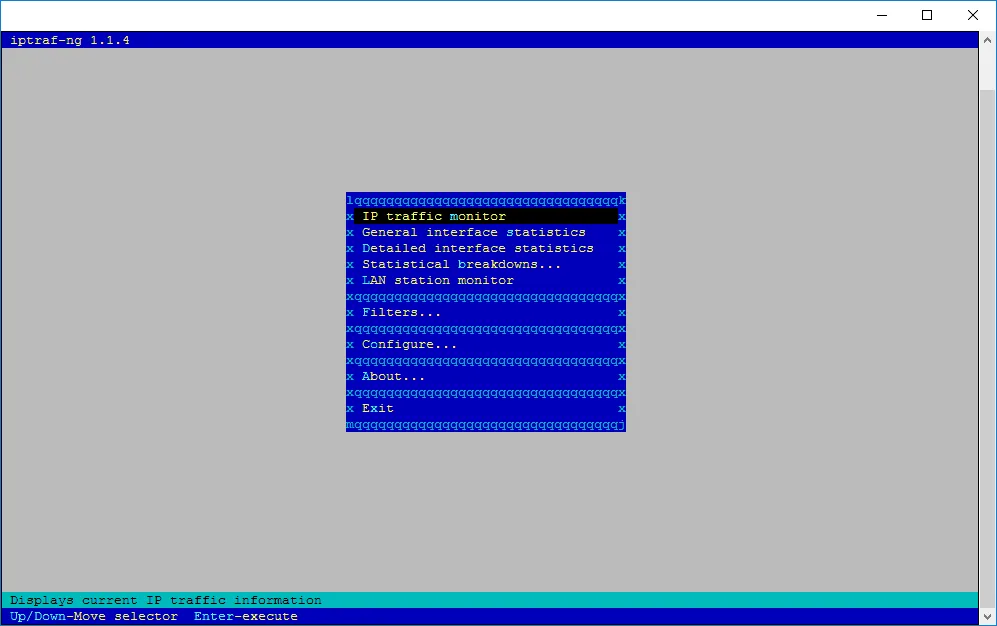The width and height of the screenshot is (997, 626).
Task: Open General interface statistics
Action: click(x=486, y=233)
